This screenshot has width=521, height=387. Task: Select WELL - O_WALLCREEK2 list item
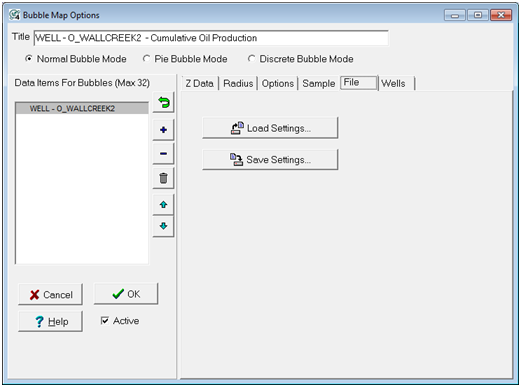[82, 108]
